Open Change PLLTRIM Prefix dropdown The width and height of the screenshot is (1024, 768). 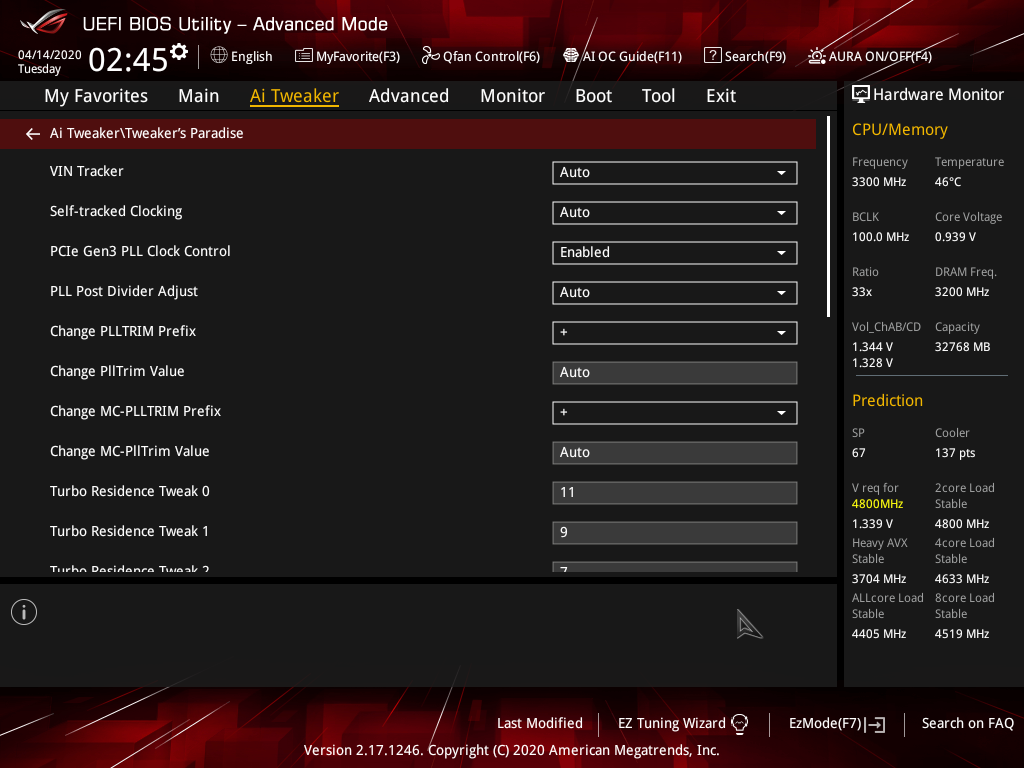[x=675, y=333]
